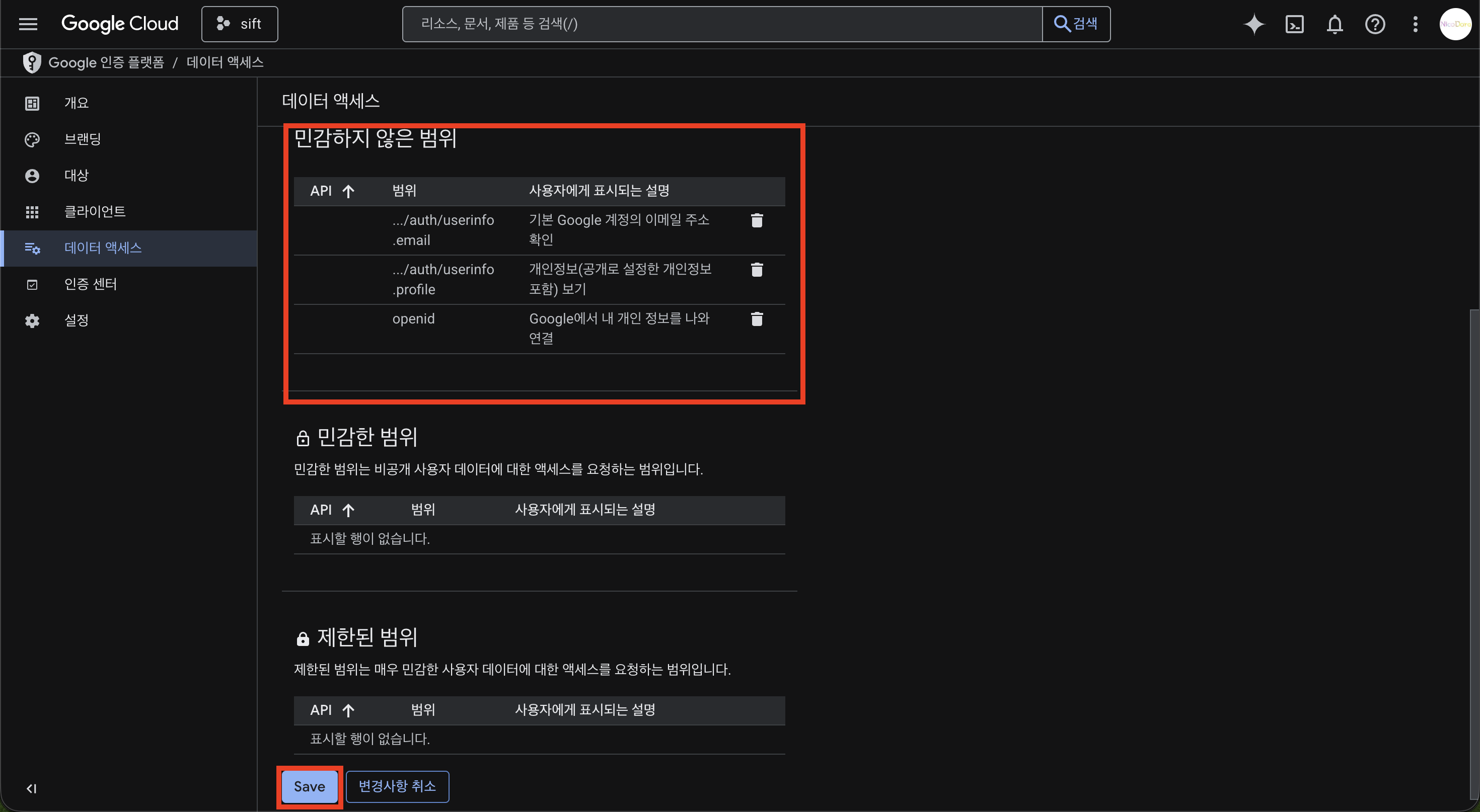
Task: Open the three-dot settings and utilities menu
Action: [1415, 24]
